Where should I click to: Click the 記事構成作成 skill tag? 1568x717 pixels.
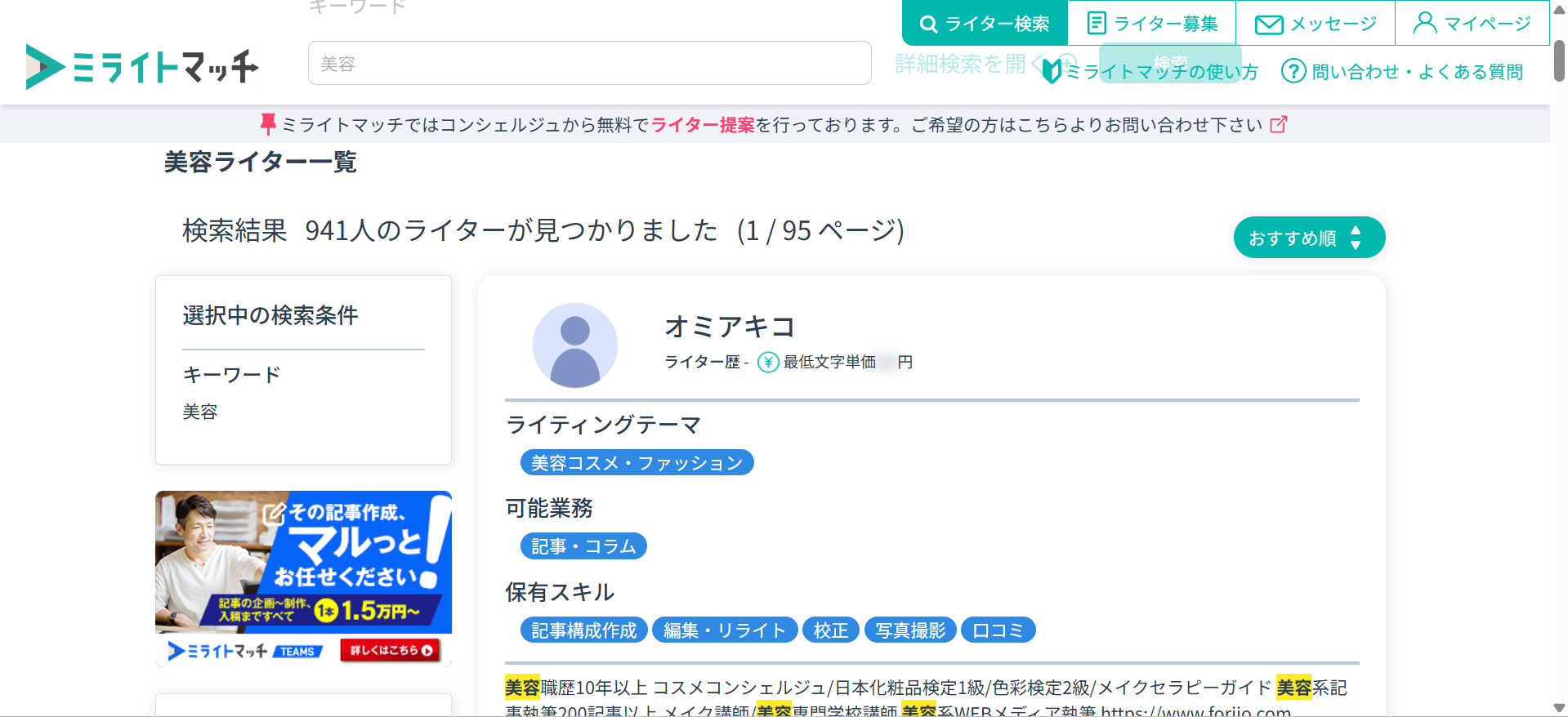point(583,630)
